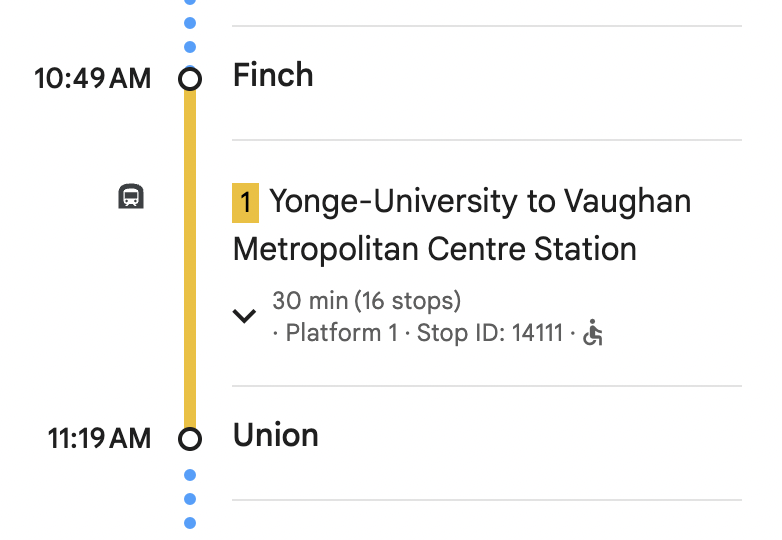782x540 pixels.
Task: Click the 11:19 AM arrival time
Action: pyautogui.click(x=99, y=438)
